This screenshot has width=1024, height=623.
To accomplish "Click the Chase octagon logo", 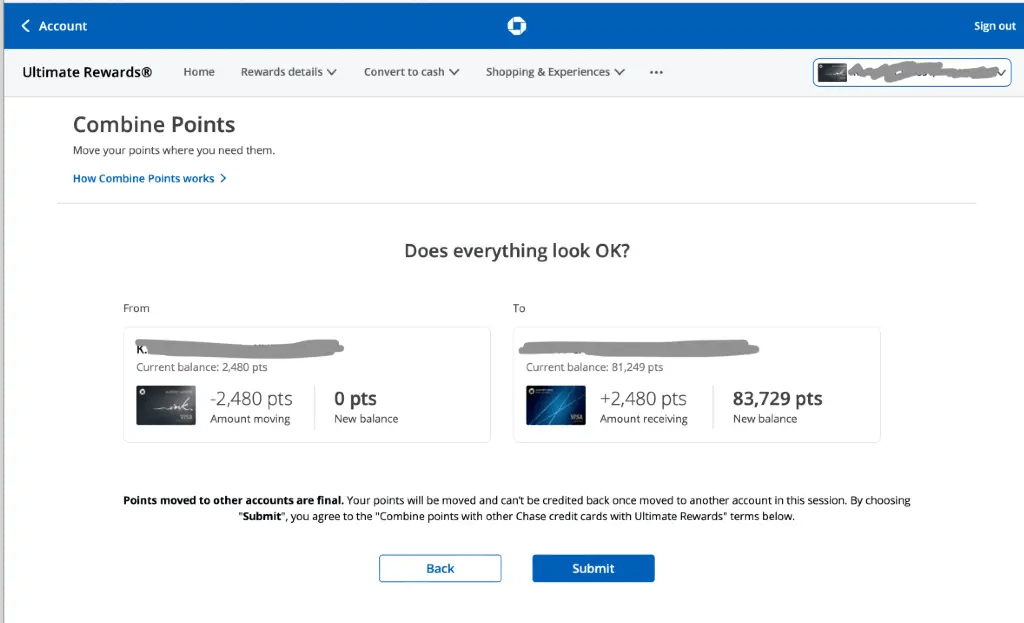I will click(517, 26).
